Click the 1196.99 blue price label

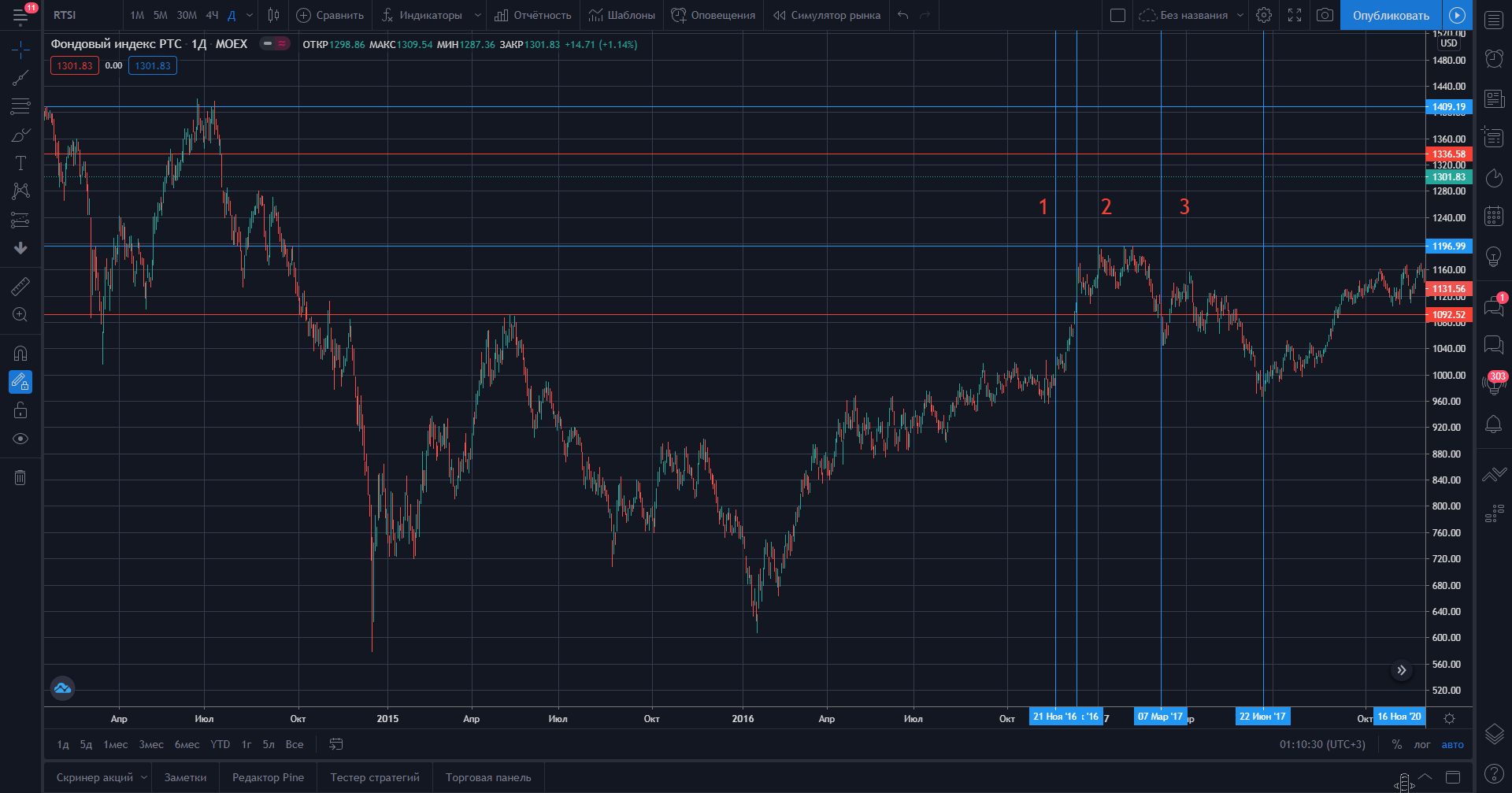click(1448, 246)
